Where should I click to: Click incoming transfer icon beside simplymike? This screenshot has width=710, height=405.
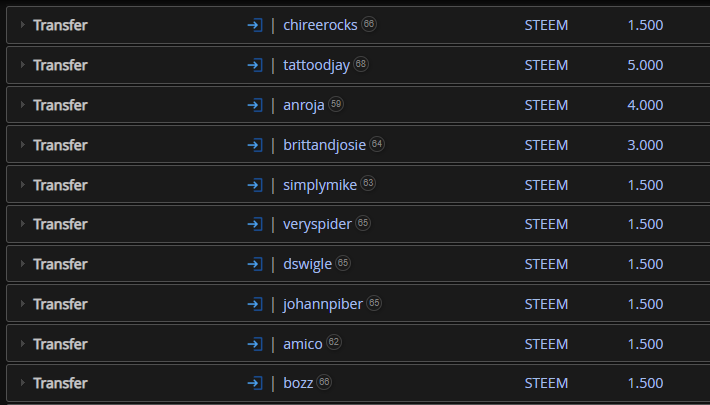pos(255,185)
